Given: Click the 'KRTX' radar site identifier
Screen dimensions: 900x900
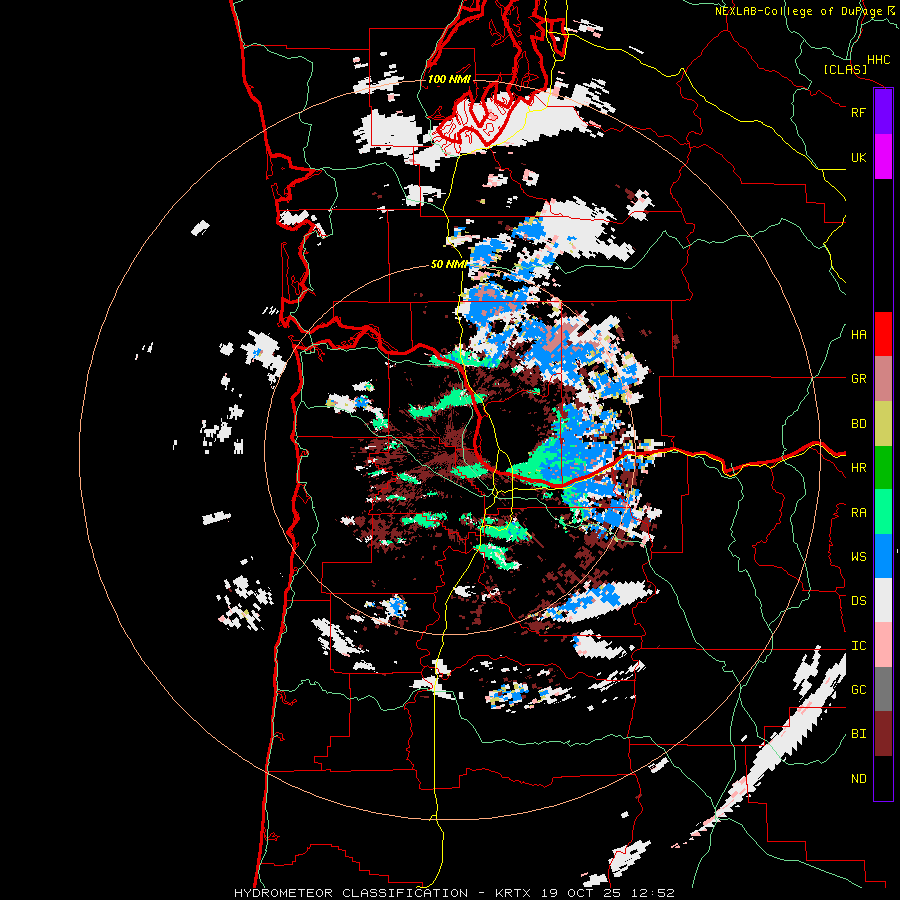Looking at the screenshot, I should 517,893.
